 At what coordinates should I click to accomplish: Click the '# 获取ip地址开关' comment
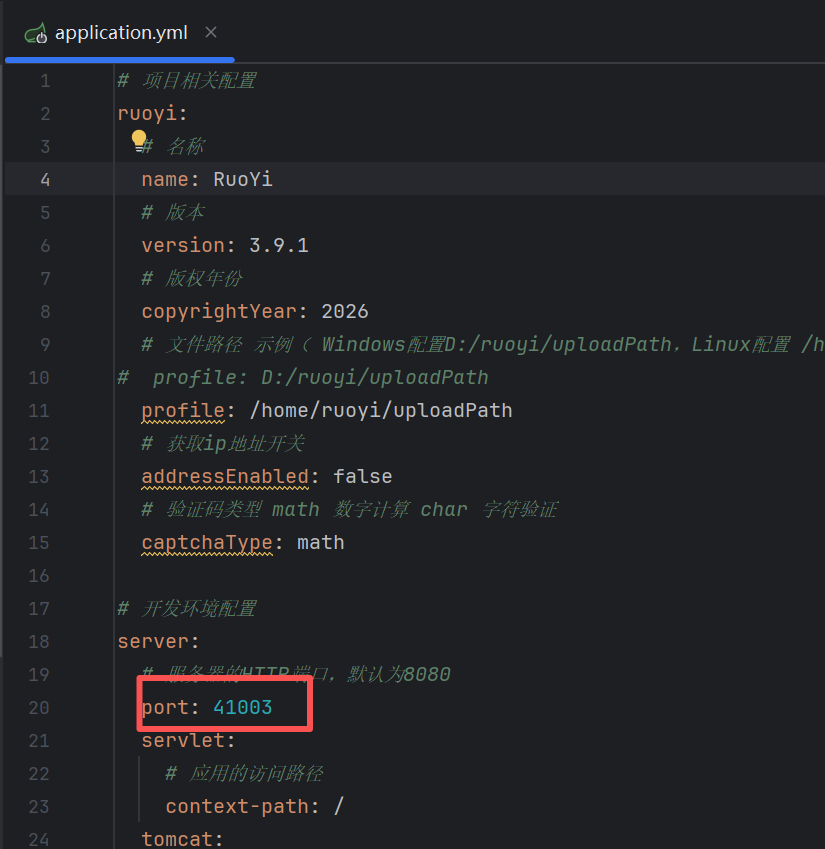tap(222, 444)
